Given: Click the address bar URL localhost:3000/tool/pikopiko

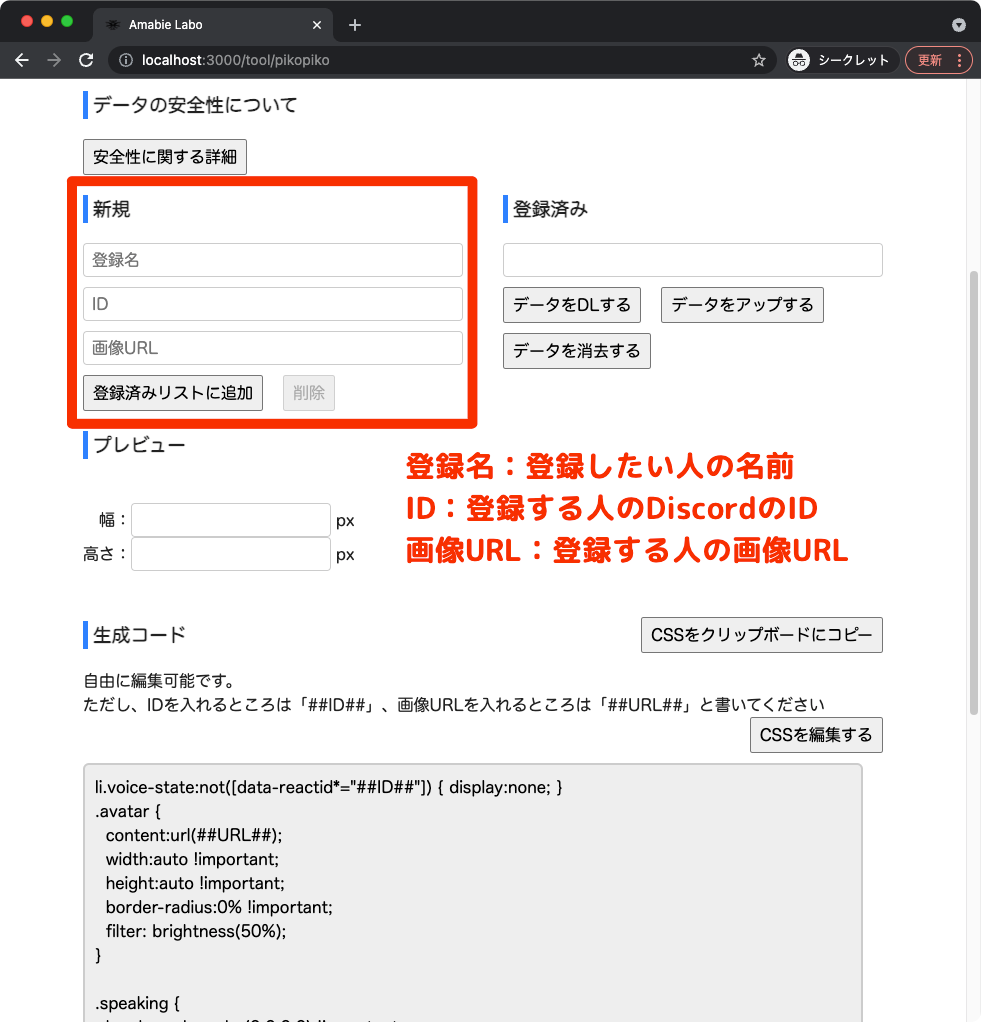Looking at the screenshot, I should click(236, 61).
